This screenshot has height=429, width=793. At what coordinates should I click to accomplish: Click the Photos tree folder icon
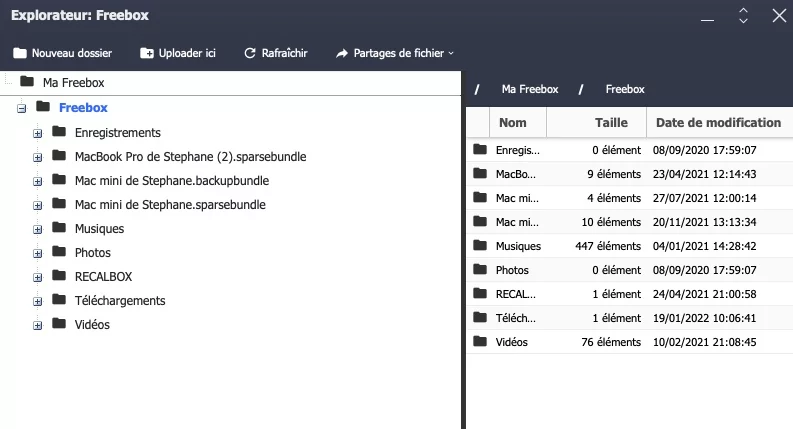(59, 251)
